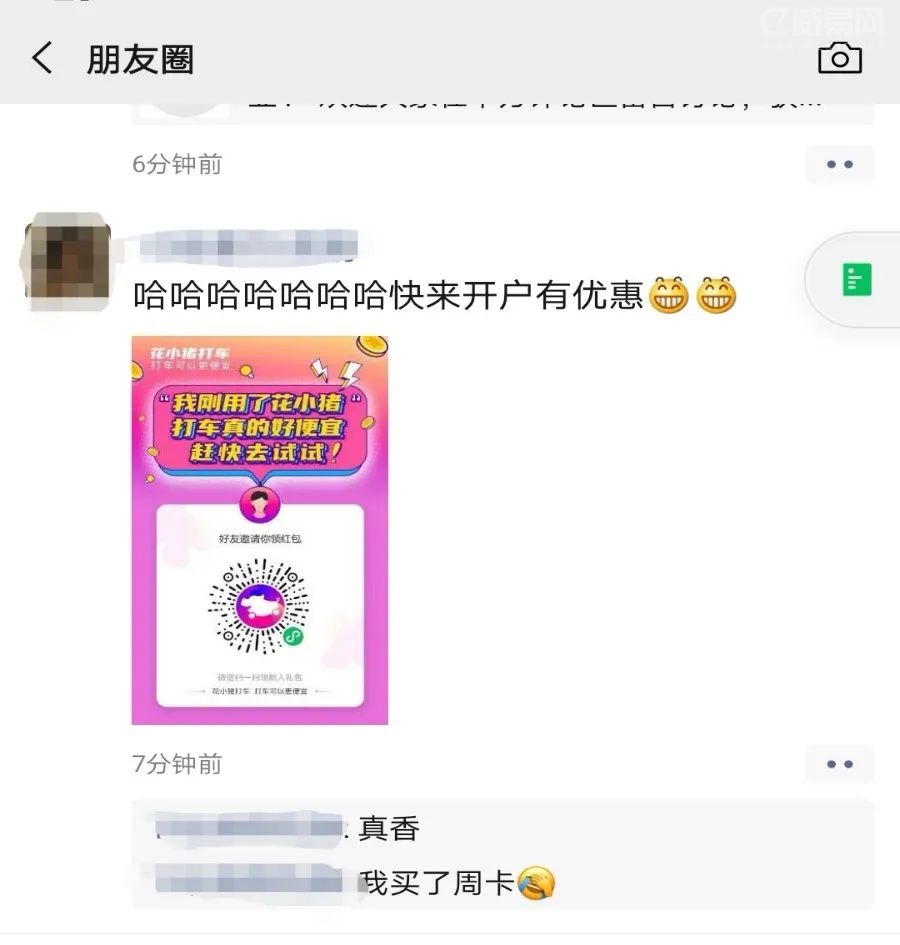The height and width of the screenshot is (945, 900).
Task: Open the green floating note widget
Action: (857, 280)
